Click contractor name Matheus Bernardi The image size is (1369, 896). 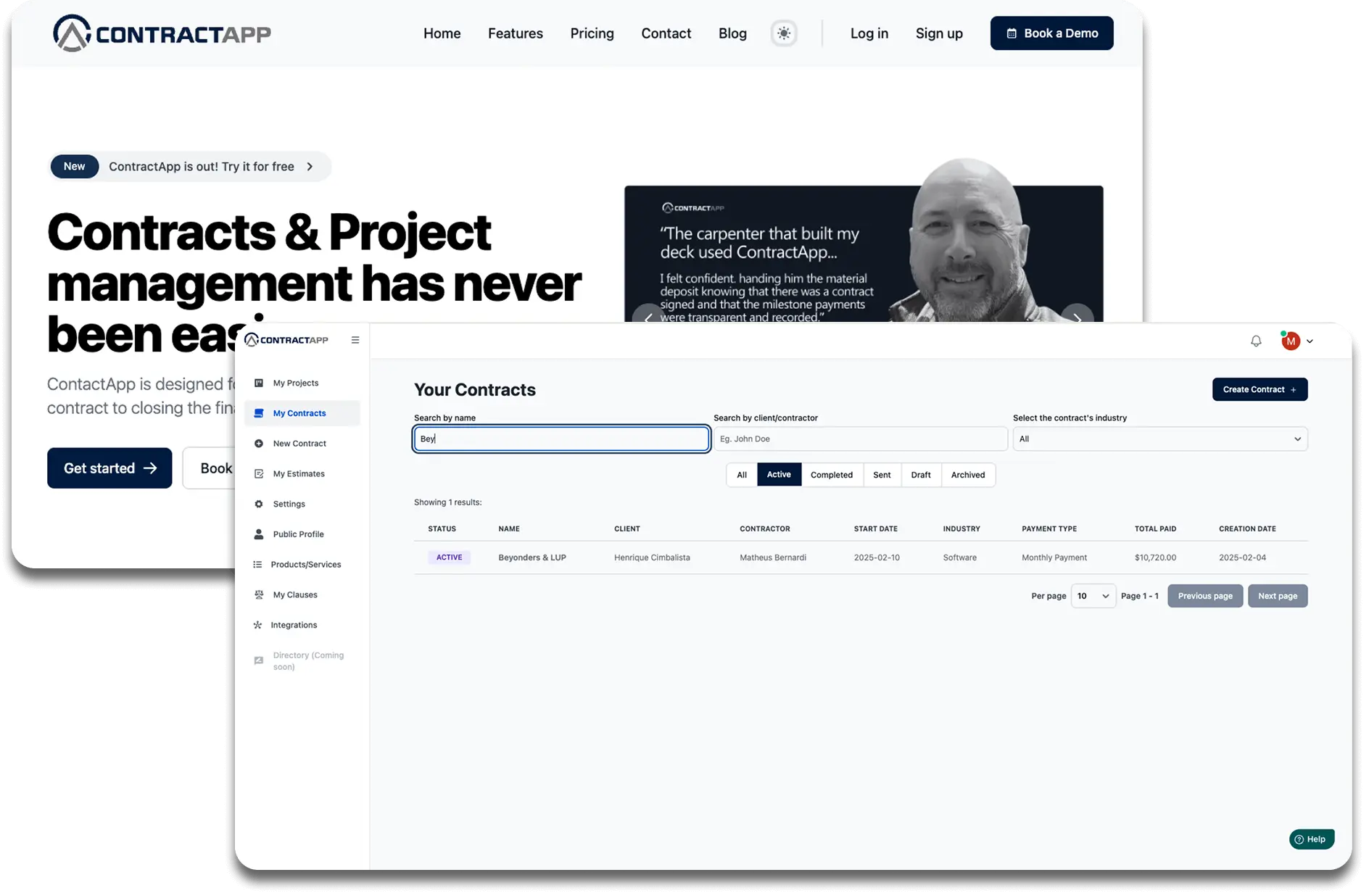[x=773, y=557]
